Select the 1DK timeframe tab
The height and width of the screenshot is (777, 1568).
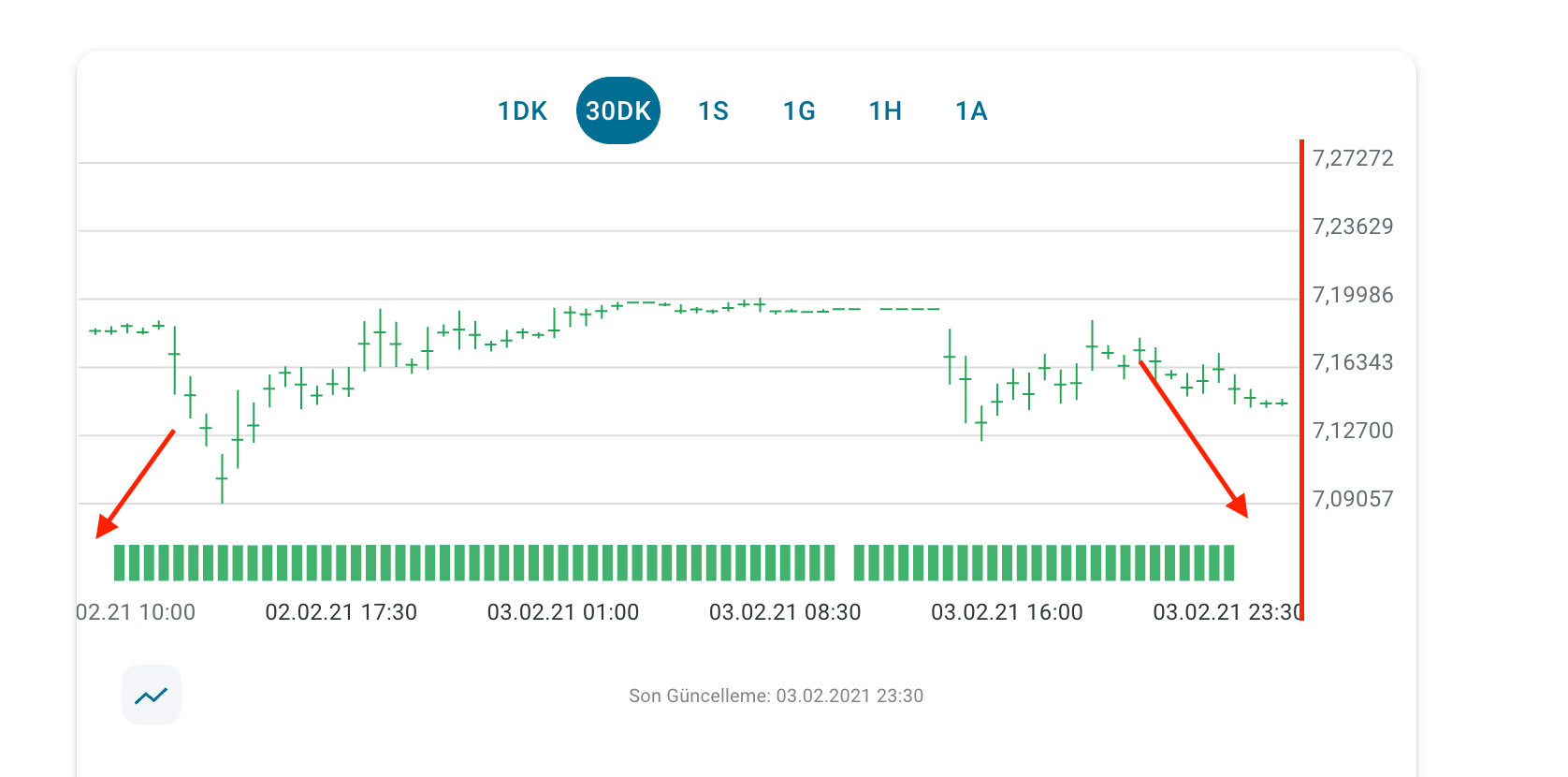[x=523, y=110]
